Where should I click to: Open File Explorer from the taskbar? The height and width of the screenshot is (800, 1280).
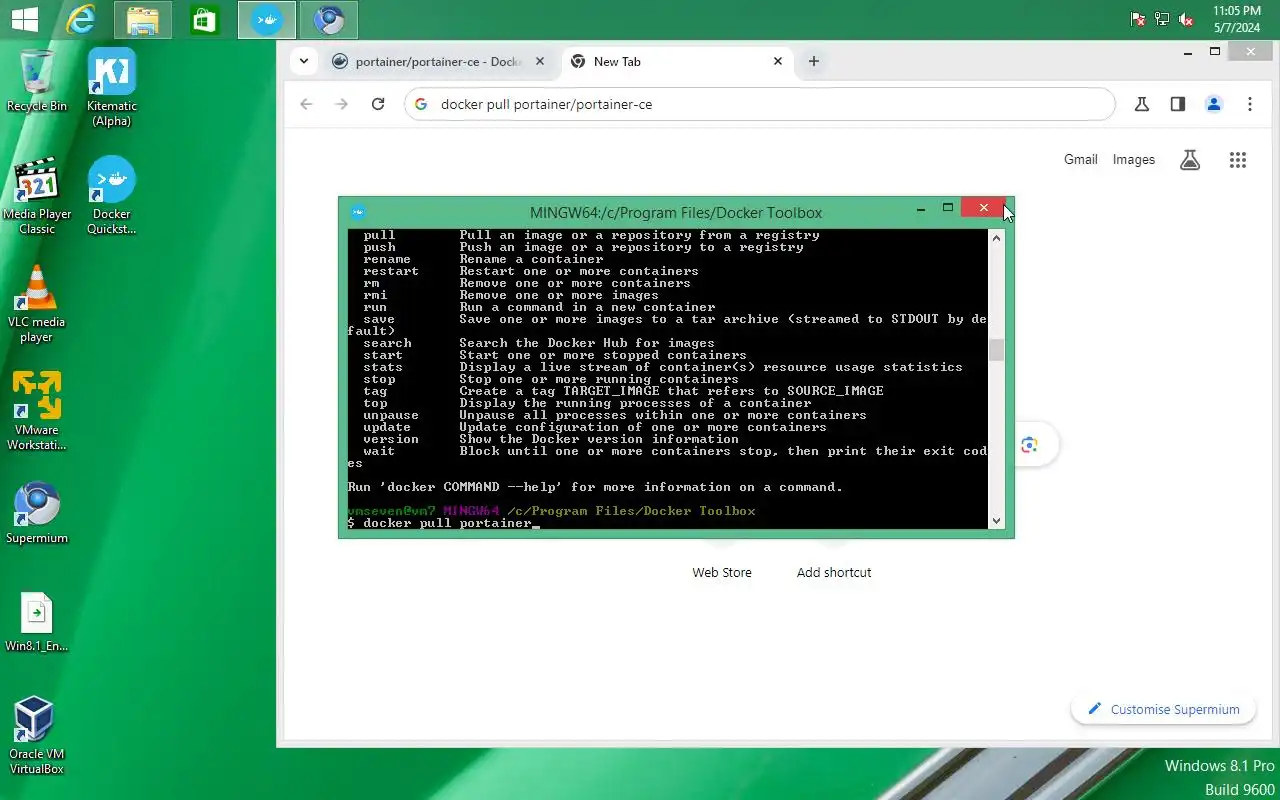[143, 19]
